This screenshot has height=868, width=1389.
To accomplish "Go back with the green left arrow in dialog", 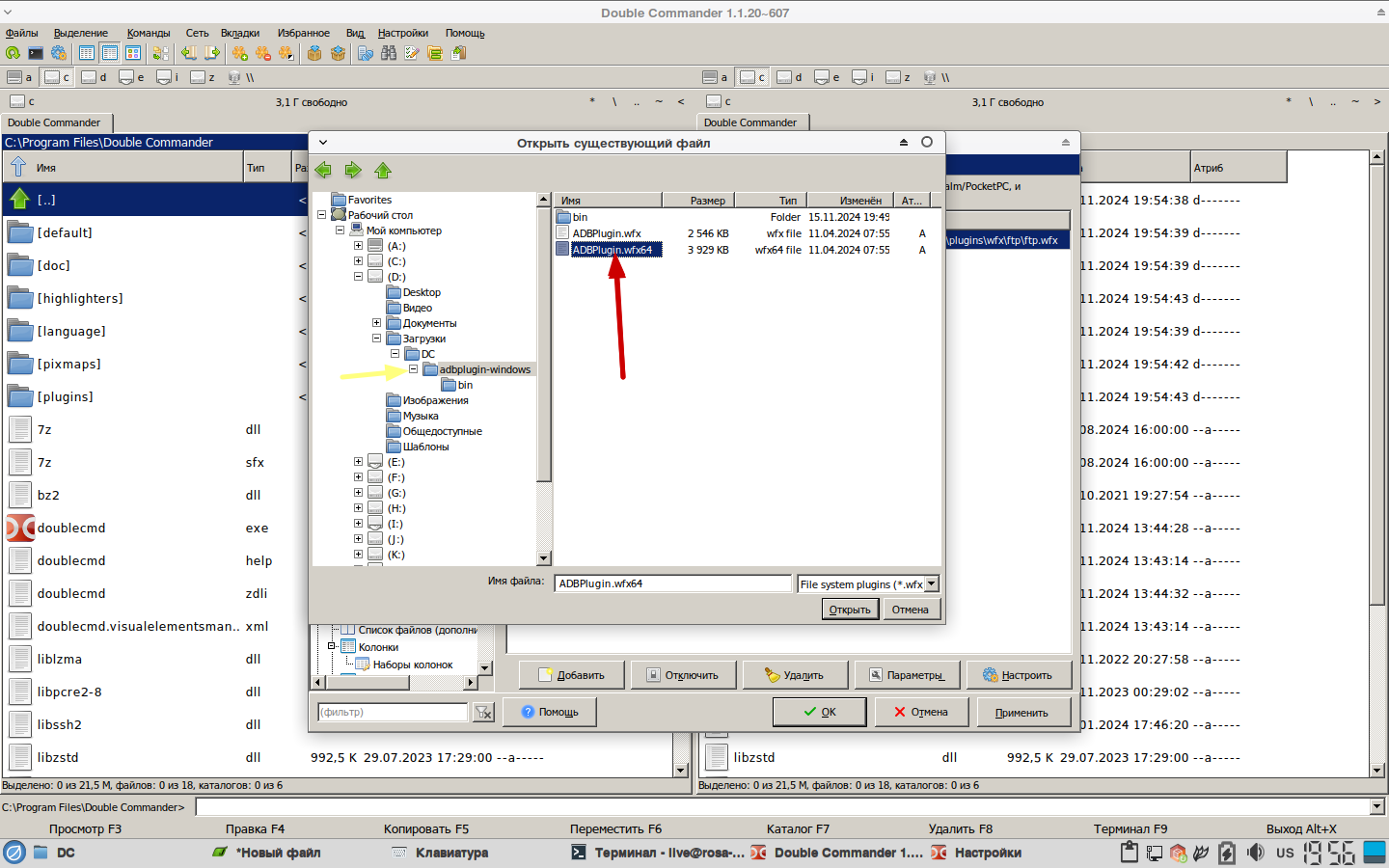I will [323, 171].
